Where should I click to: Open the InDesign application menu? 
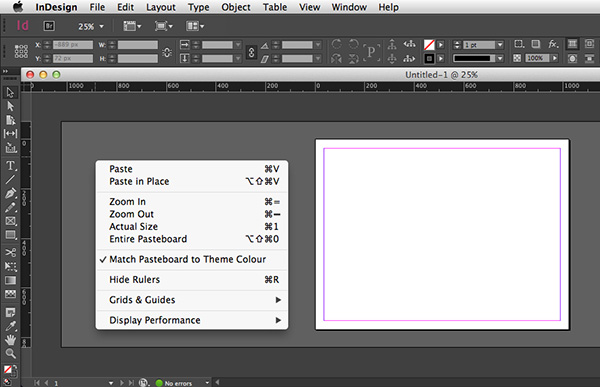point(56,7)
